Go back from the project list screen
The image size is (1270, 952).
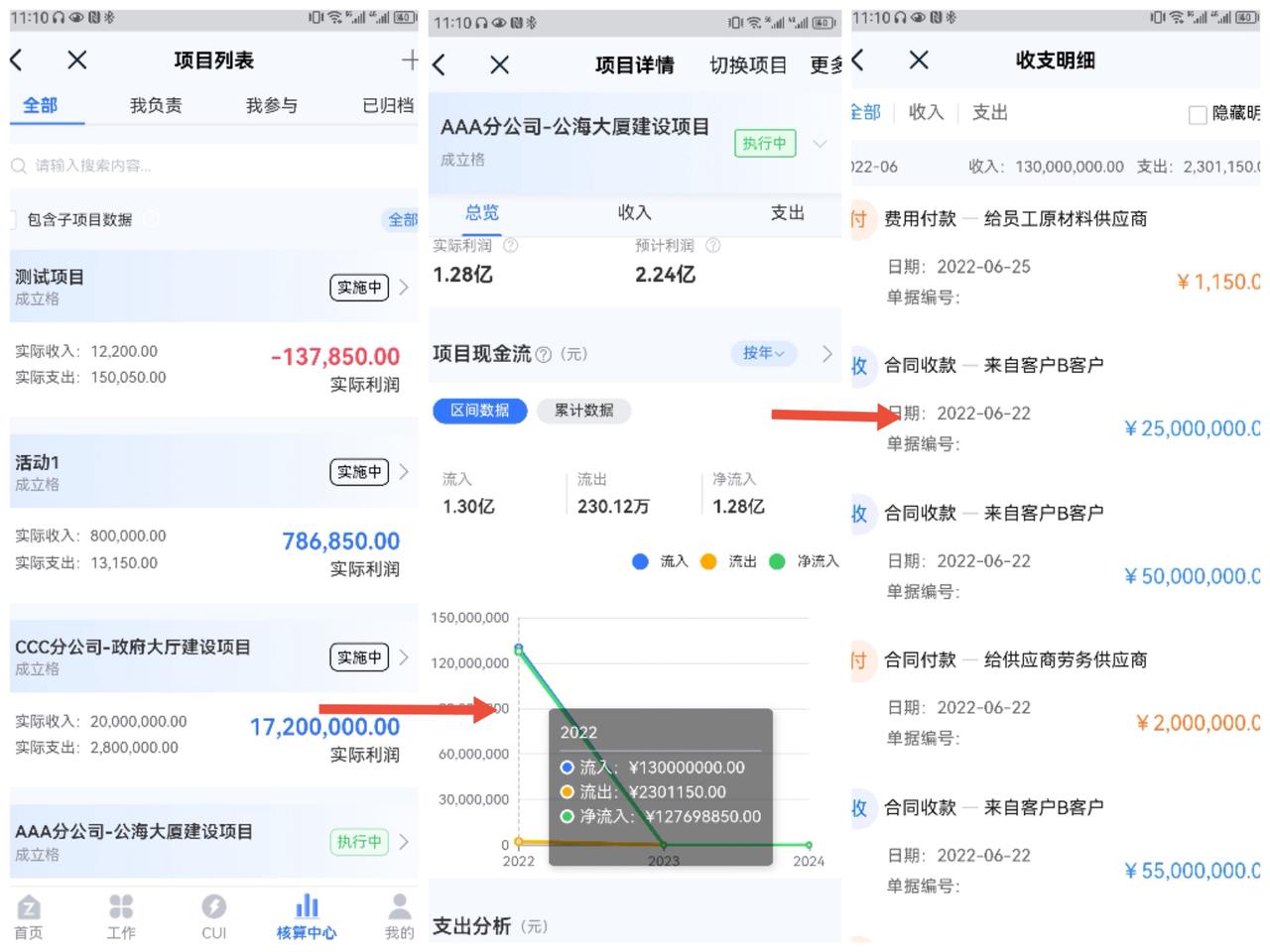click(x=16, y=60)
